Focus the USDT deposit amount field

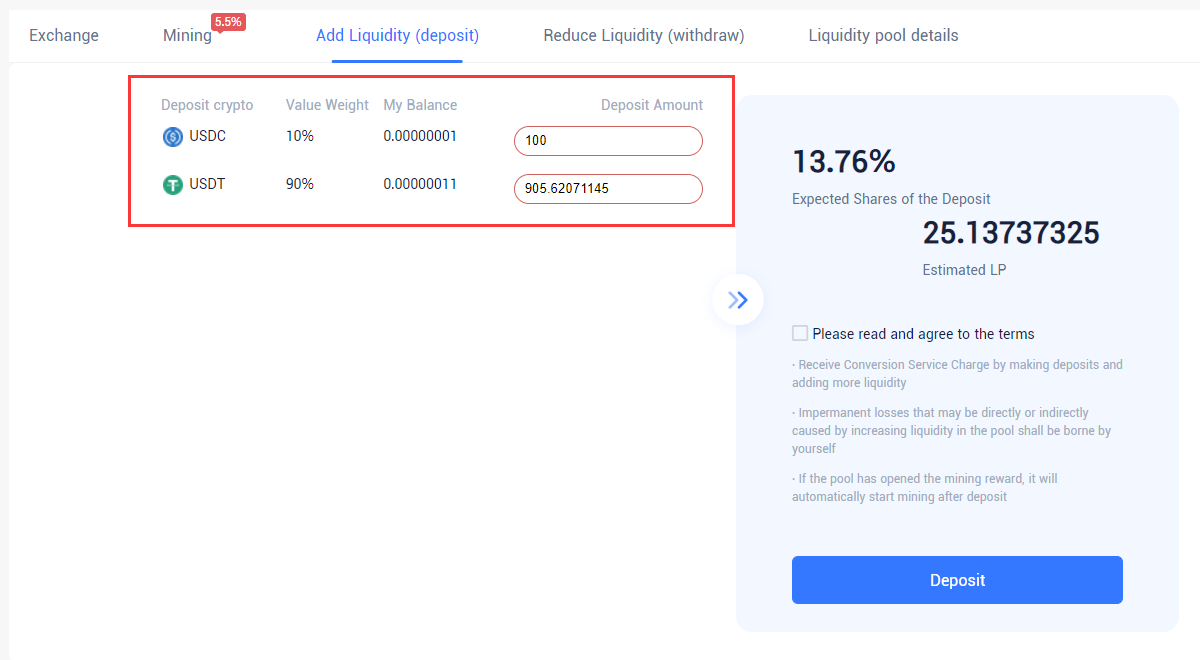coord(608,189)
